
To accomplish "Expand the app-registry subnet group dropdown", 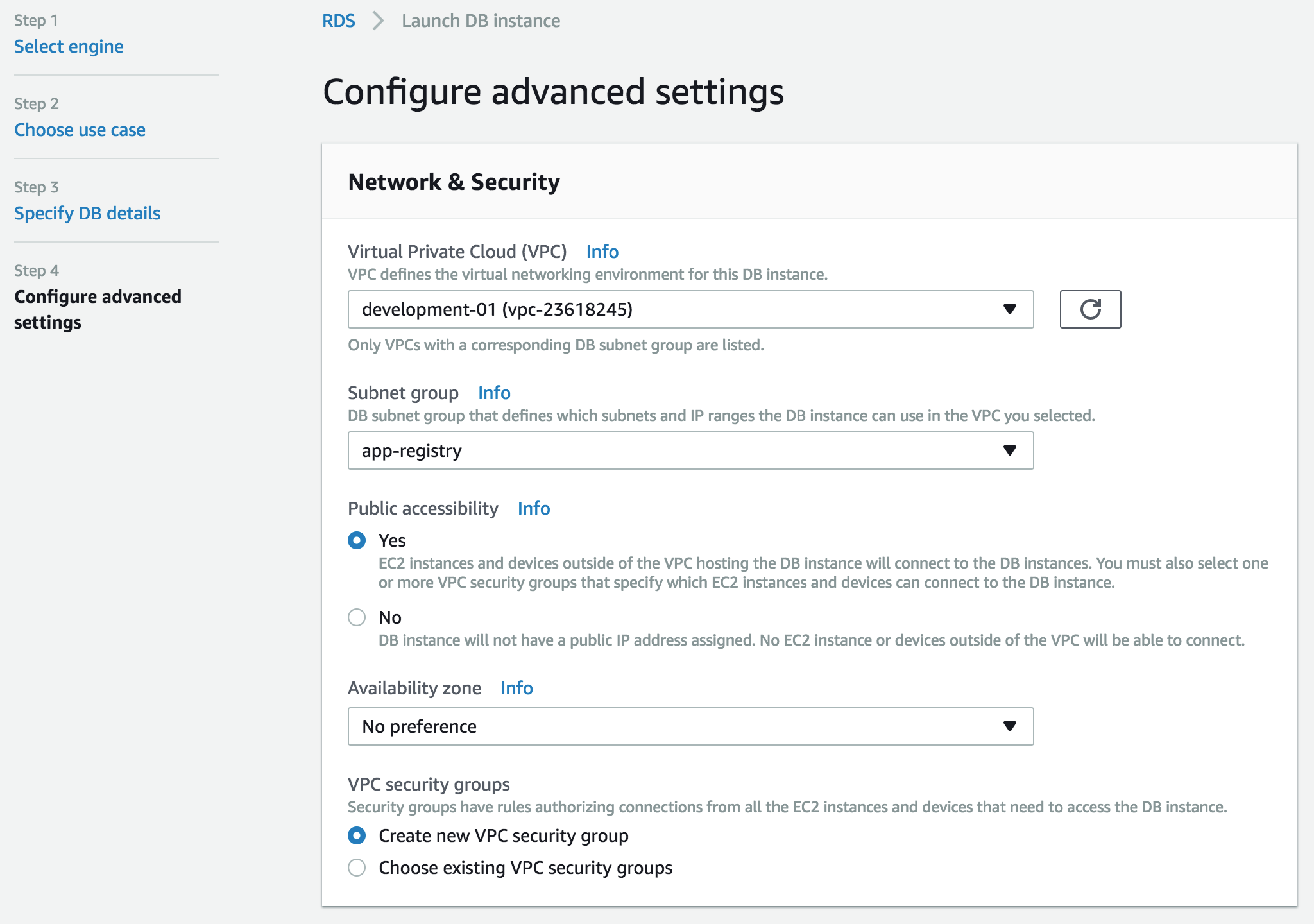I will (690, 450).
